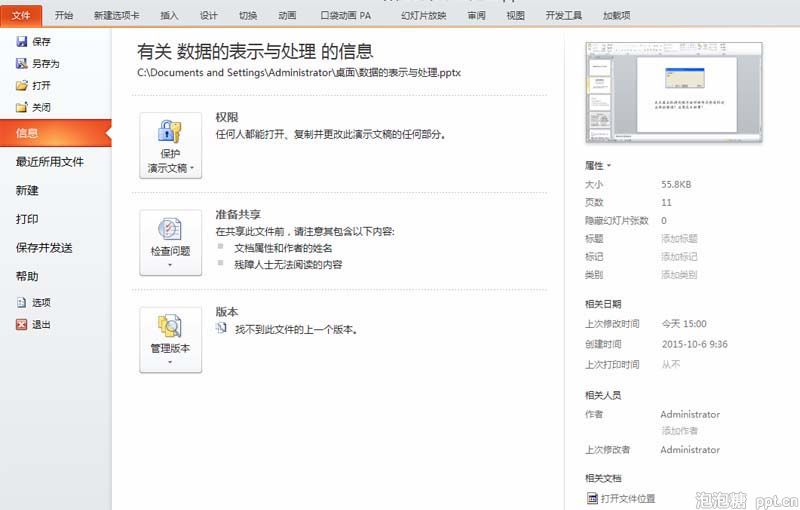The image size is (800, 510).
Task: Click the document icon under 版本
Action: pos(221,327)
